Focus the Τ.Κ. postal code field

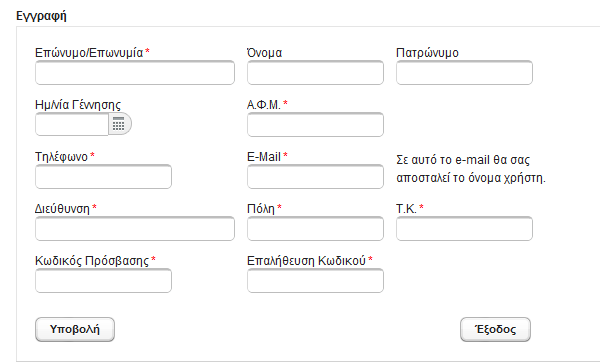tap(464, 228)
